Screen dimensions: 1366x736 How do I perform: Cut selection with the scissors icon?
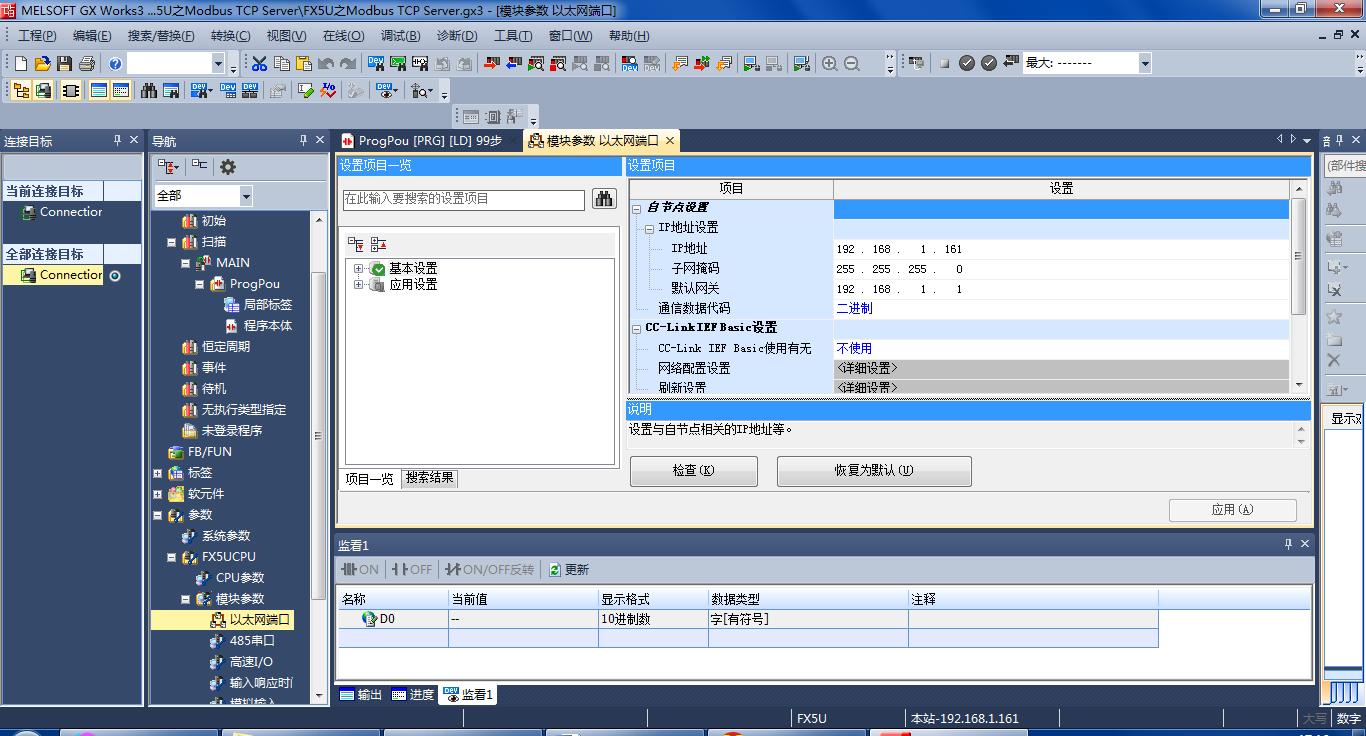pos(259,63)
